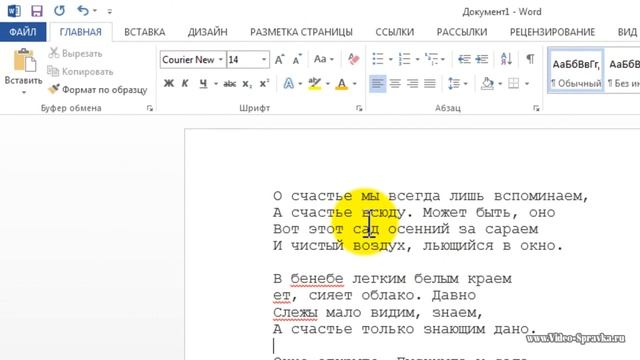640x360 pixels.
Task: Align text left
Action: point(378,84)
